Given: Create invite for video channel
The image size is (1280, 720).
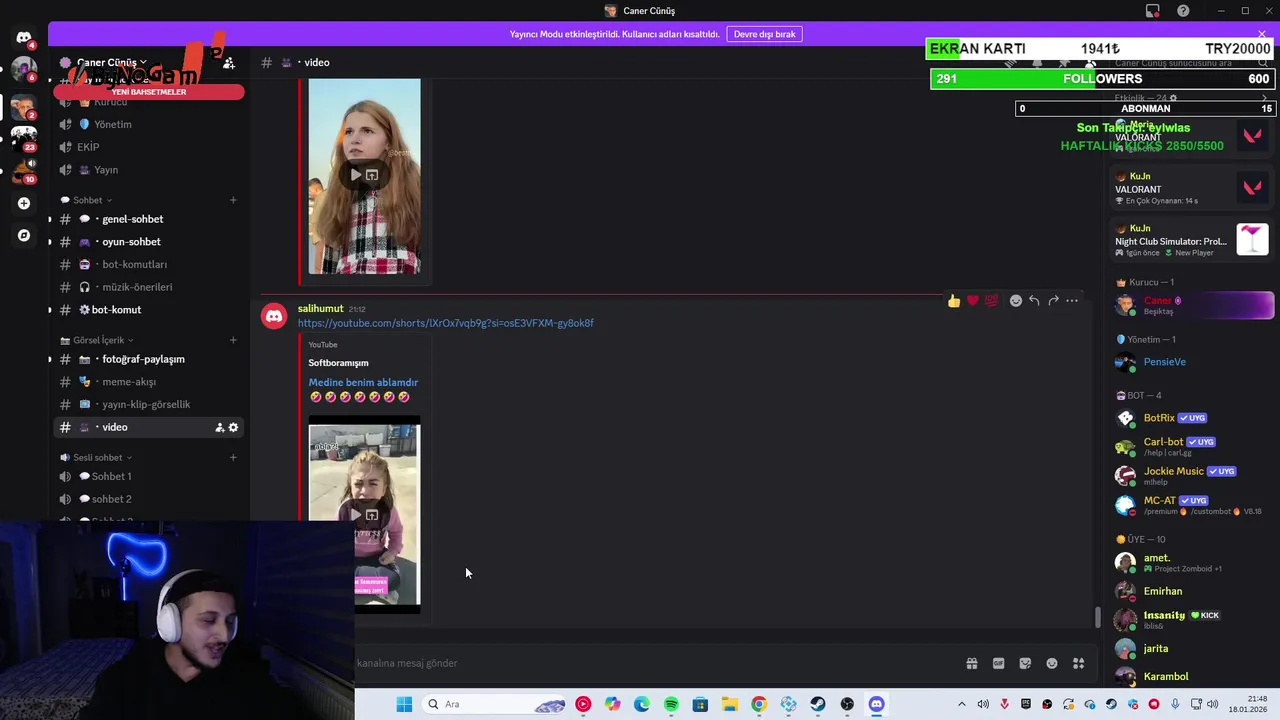Looking at the screenshot, I should point(219,427).
